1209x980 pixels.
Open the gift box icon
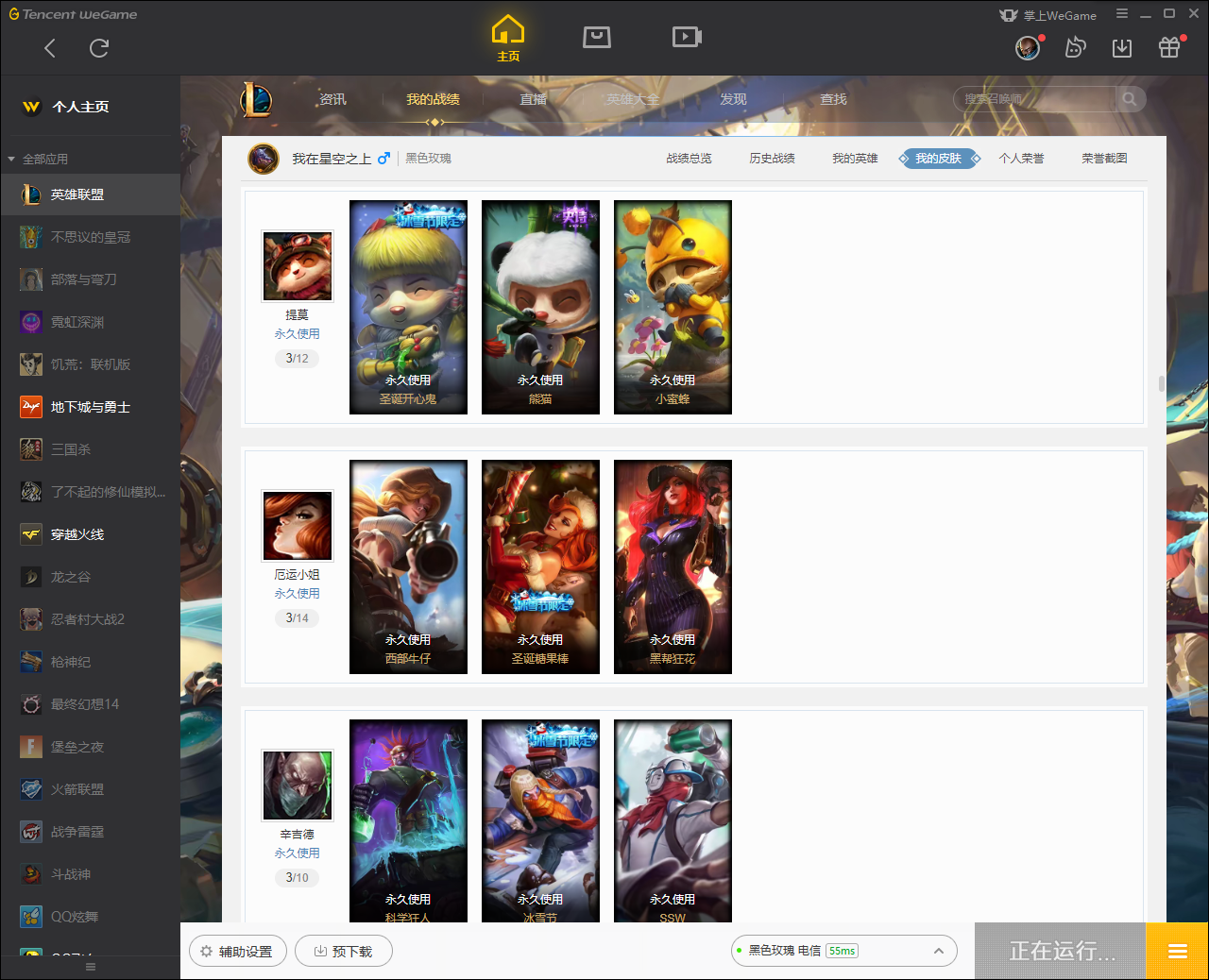(1169, 47)
